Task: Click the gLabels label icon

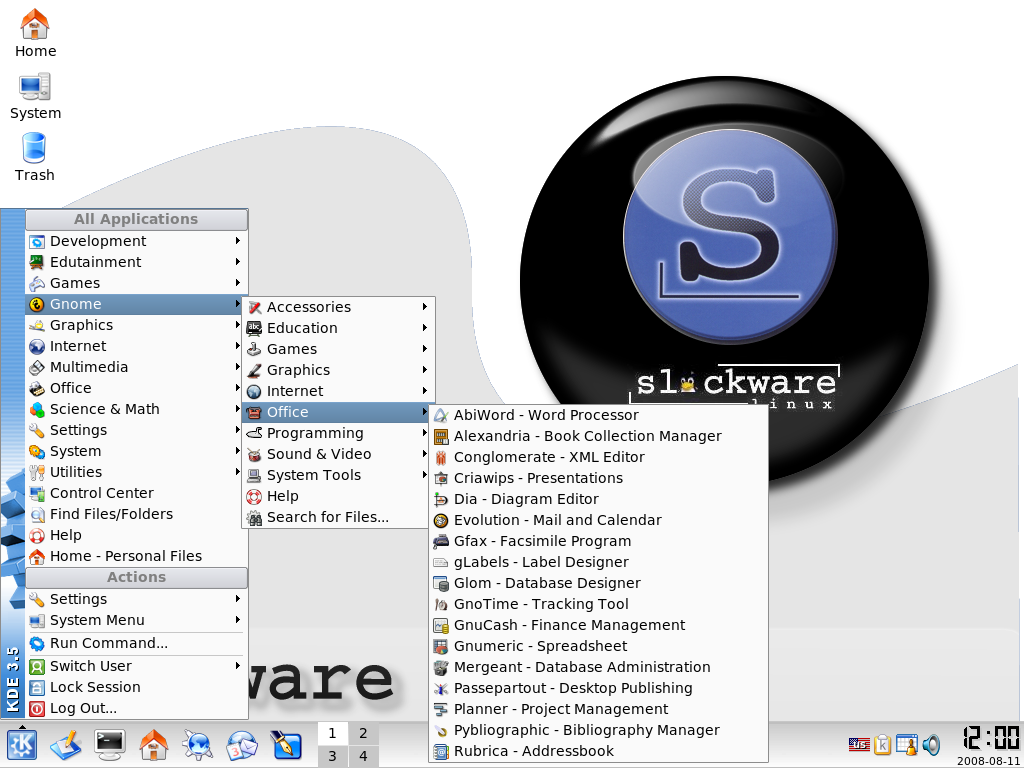Action: [x=441, y=562]
